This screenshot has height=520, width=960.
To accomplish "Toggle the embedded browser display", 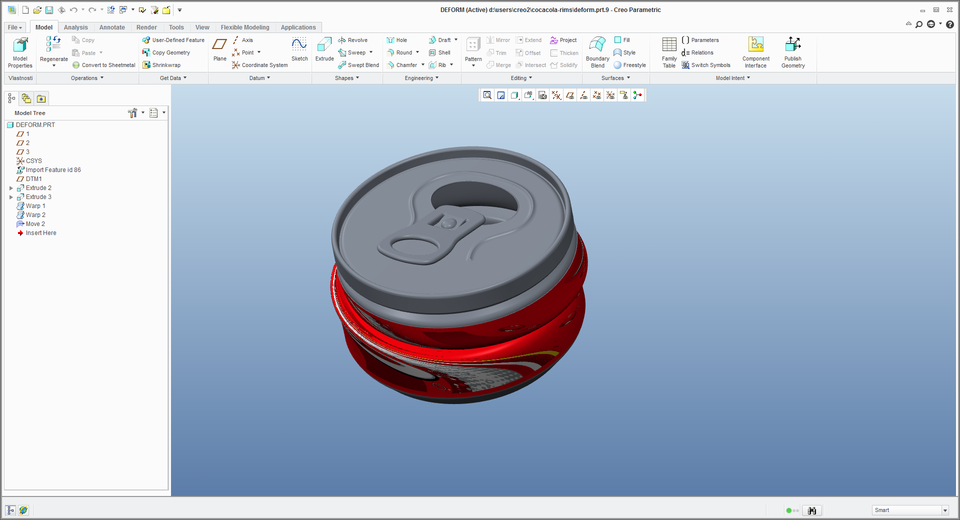I will [x=23, y=510].
